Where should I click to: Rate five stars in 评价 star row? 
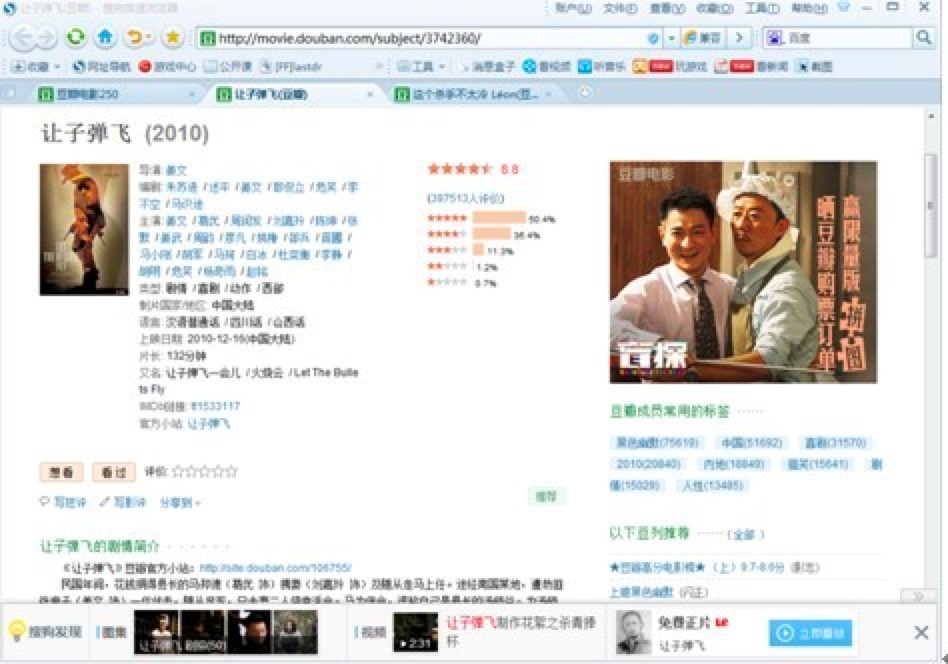232,471
